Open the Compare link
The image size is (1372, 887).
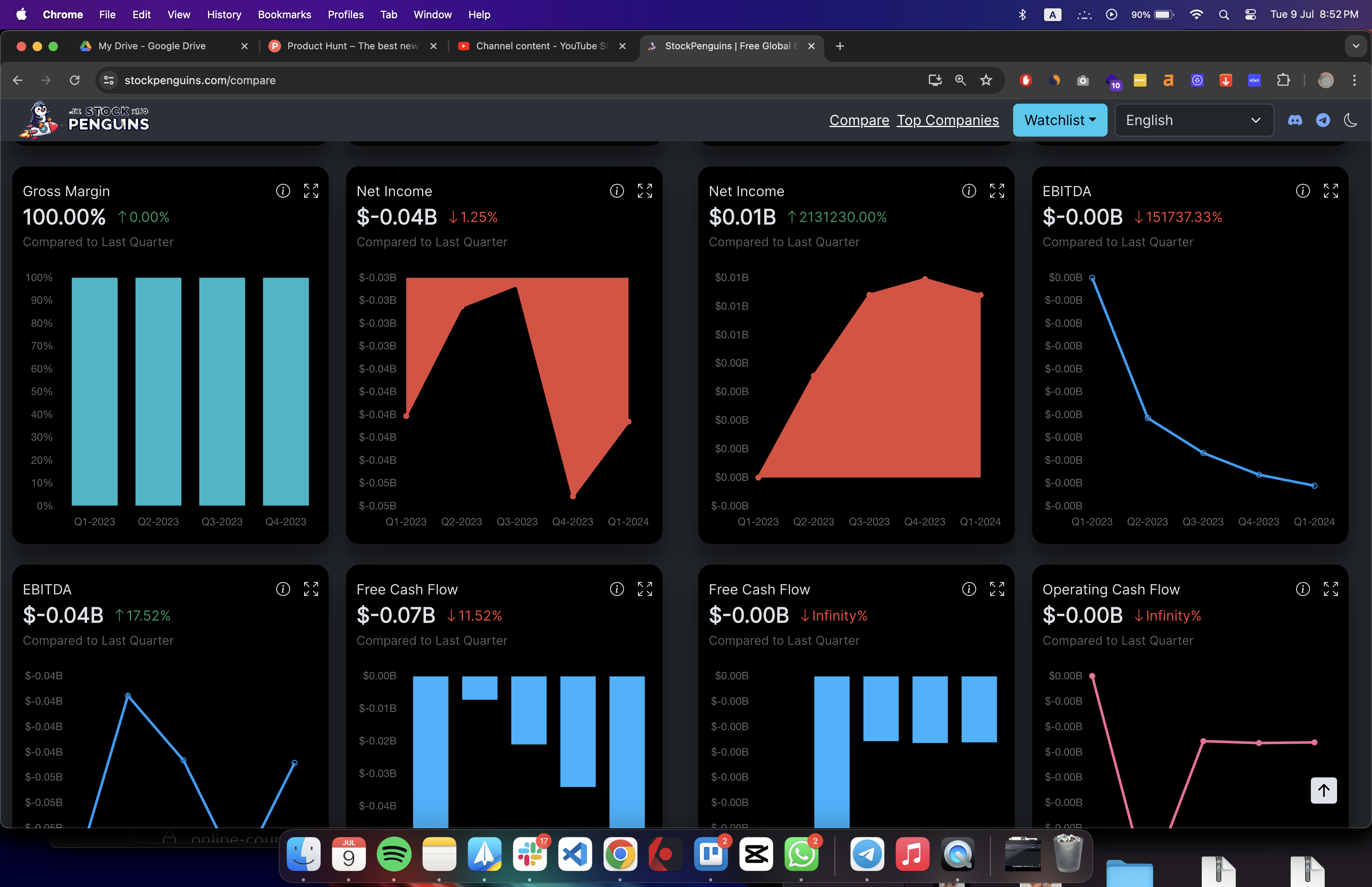[x=859, y=120]
